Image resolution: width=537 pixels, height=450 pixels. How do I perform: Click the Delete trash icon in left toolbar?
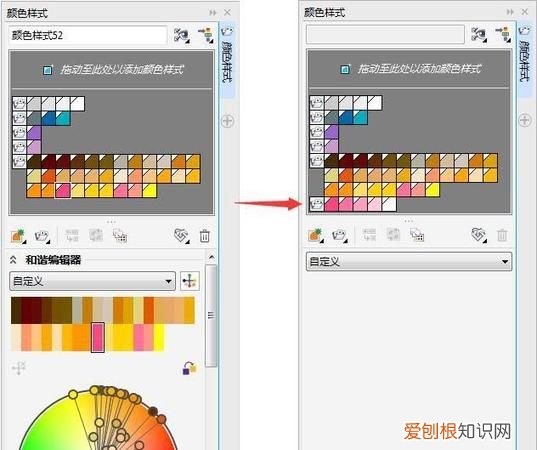coord(205,236)
